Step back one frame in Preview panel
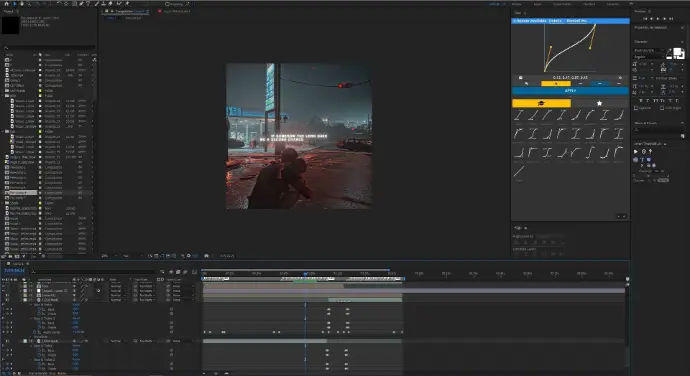 652,18
